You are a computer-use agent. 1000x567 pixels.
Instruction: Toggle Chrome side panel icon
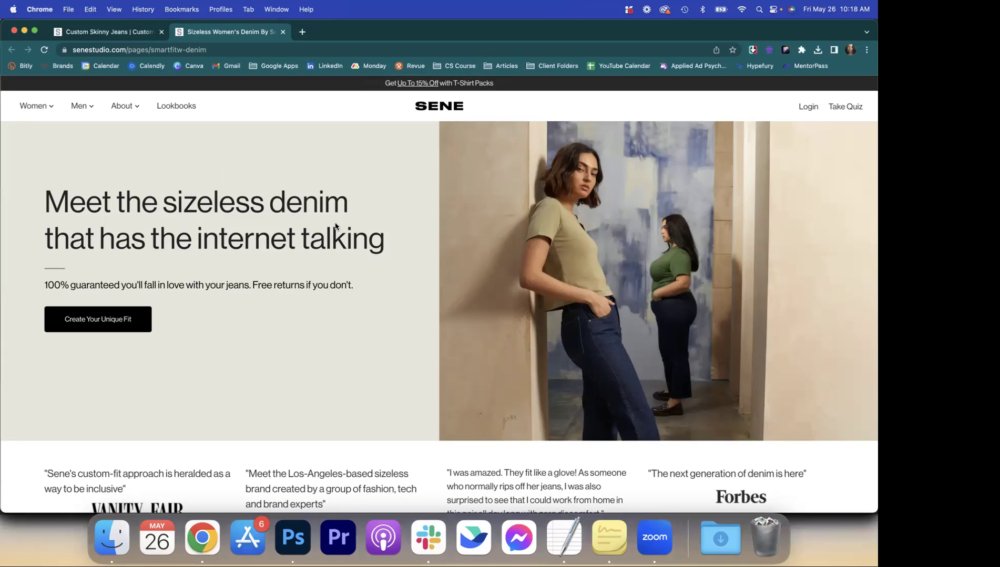(834, 50)
